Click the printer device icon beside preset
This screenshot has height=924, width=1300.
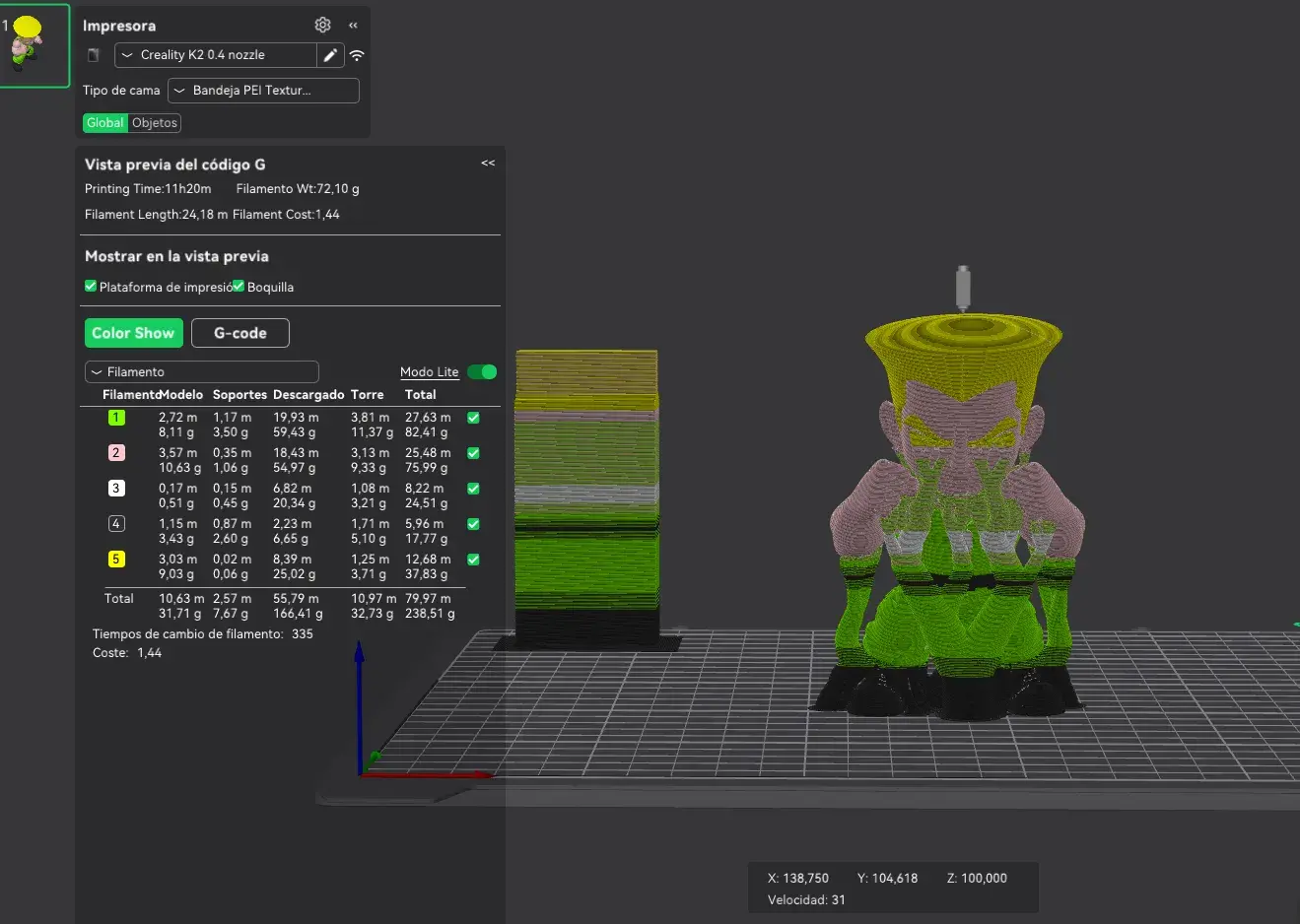(94, 55)
